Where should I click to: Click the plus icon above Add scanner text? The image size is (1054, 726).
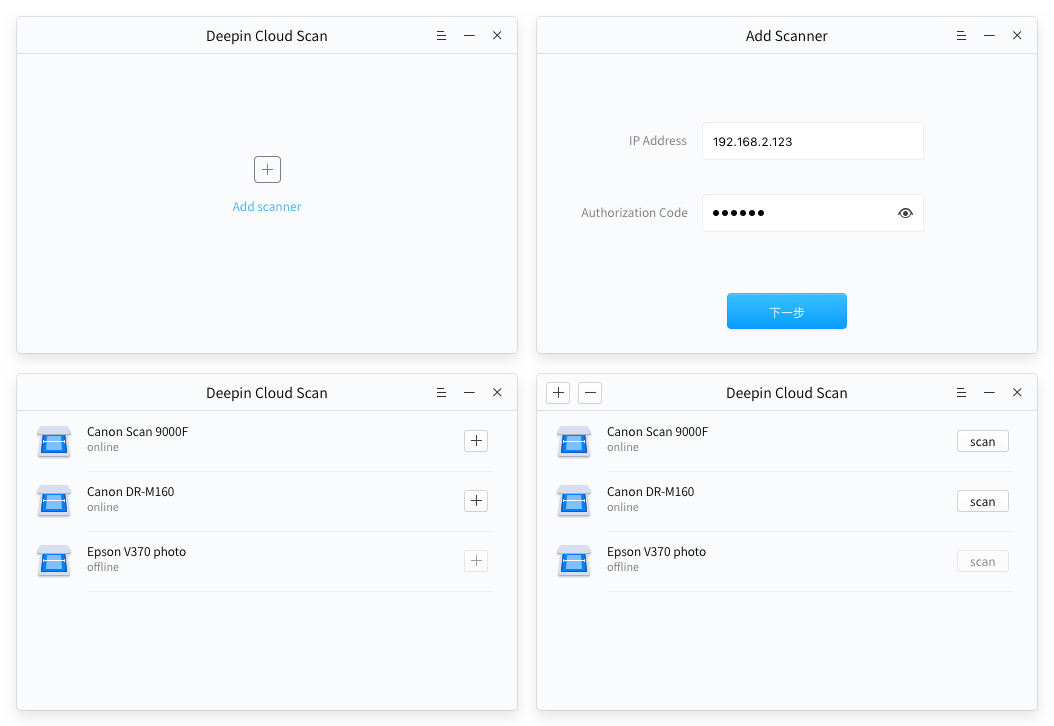coord(267,169)
